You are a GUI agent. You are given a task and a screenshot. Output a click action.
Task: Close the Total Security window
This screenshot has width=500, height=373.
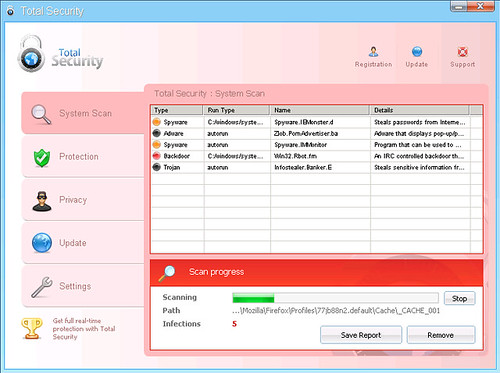480,6
